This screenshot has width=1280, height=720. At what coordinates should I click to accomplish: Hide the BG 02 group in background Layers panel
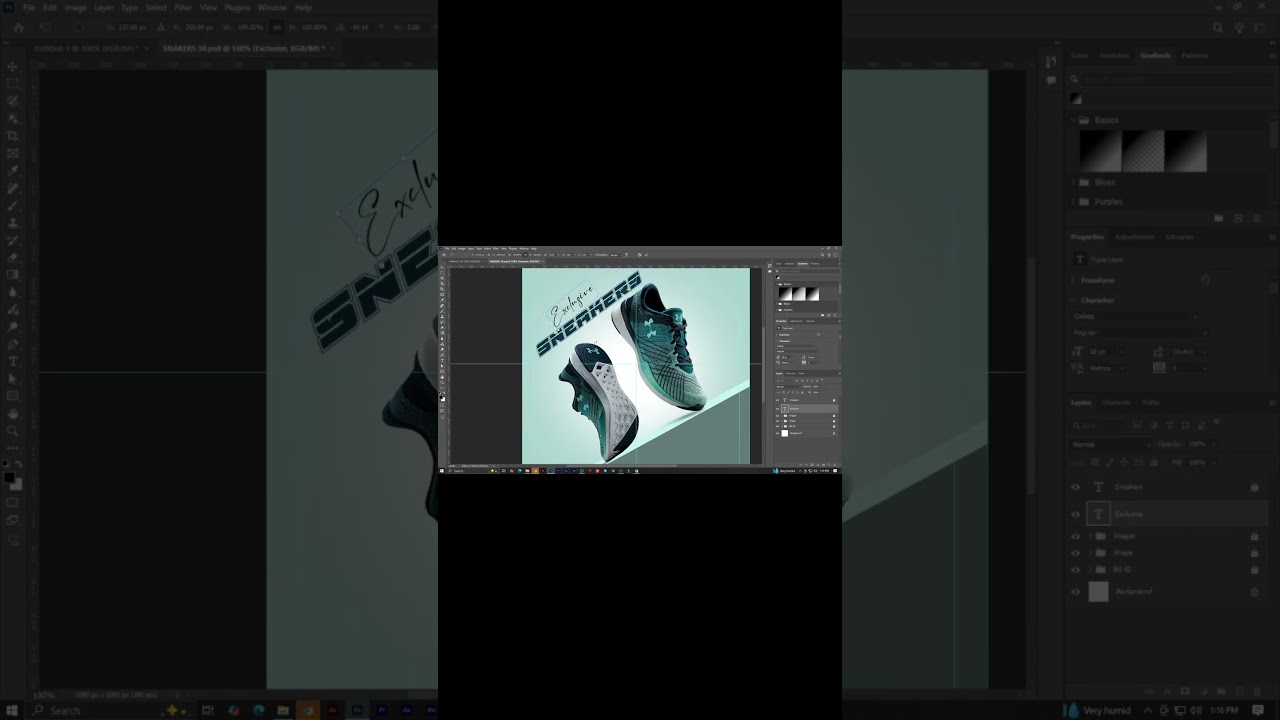point(1076,570)
